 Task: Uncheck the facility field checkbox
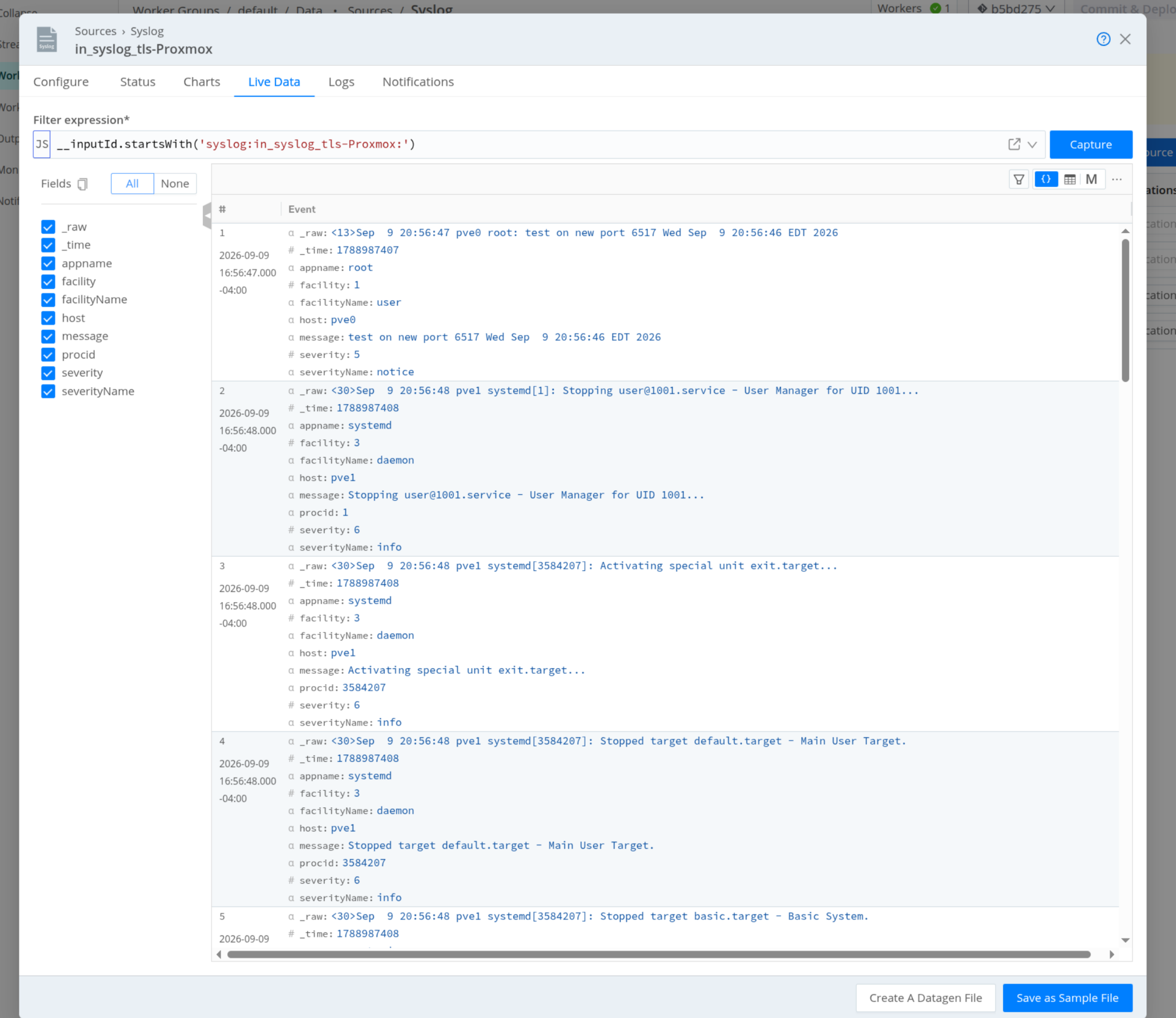(x=48, y=282)
